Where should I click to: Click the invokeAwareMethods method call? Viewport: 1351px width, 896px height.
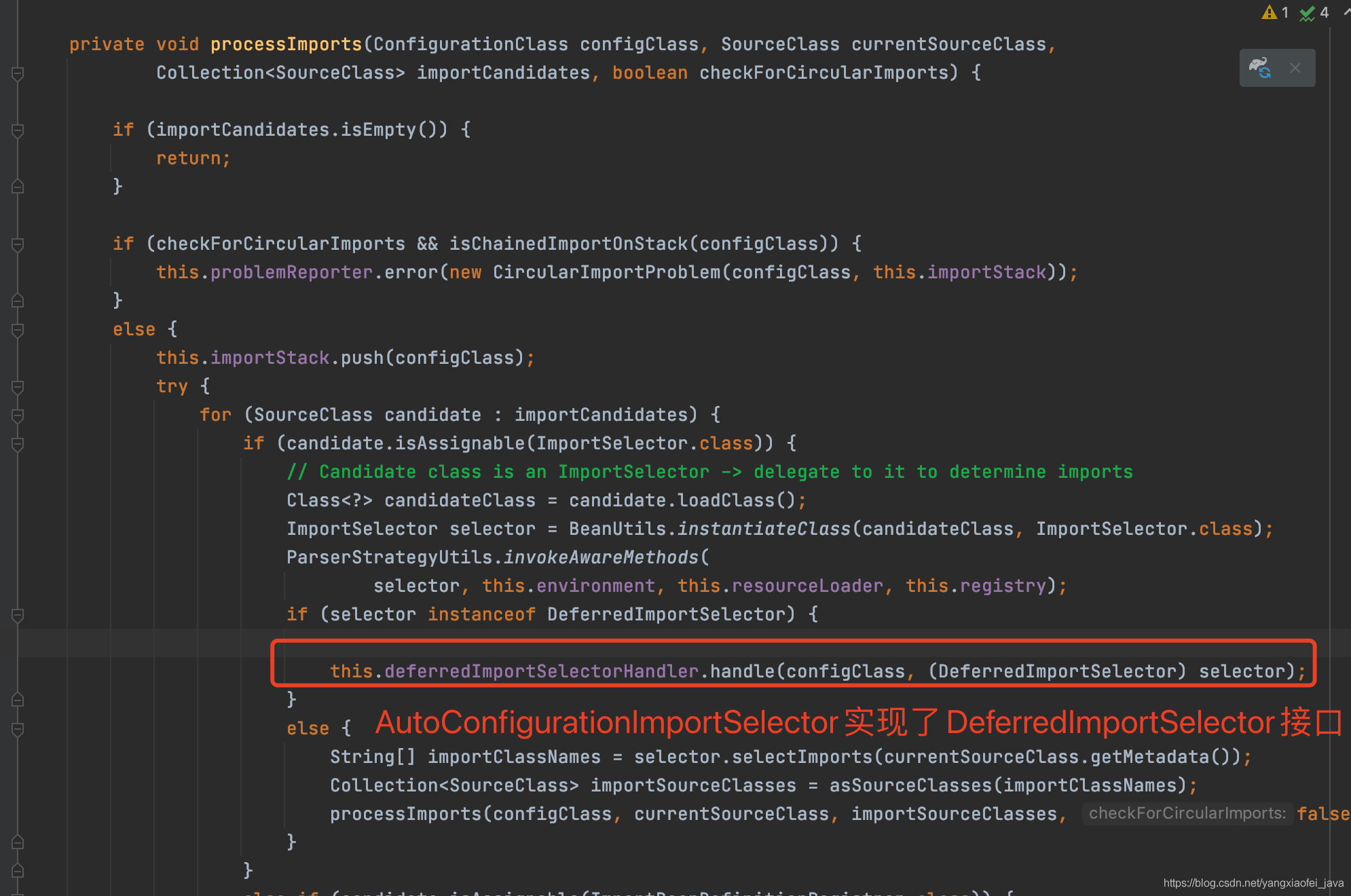[602, 558]
